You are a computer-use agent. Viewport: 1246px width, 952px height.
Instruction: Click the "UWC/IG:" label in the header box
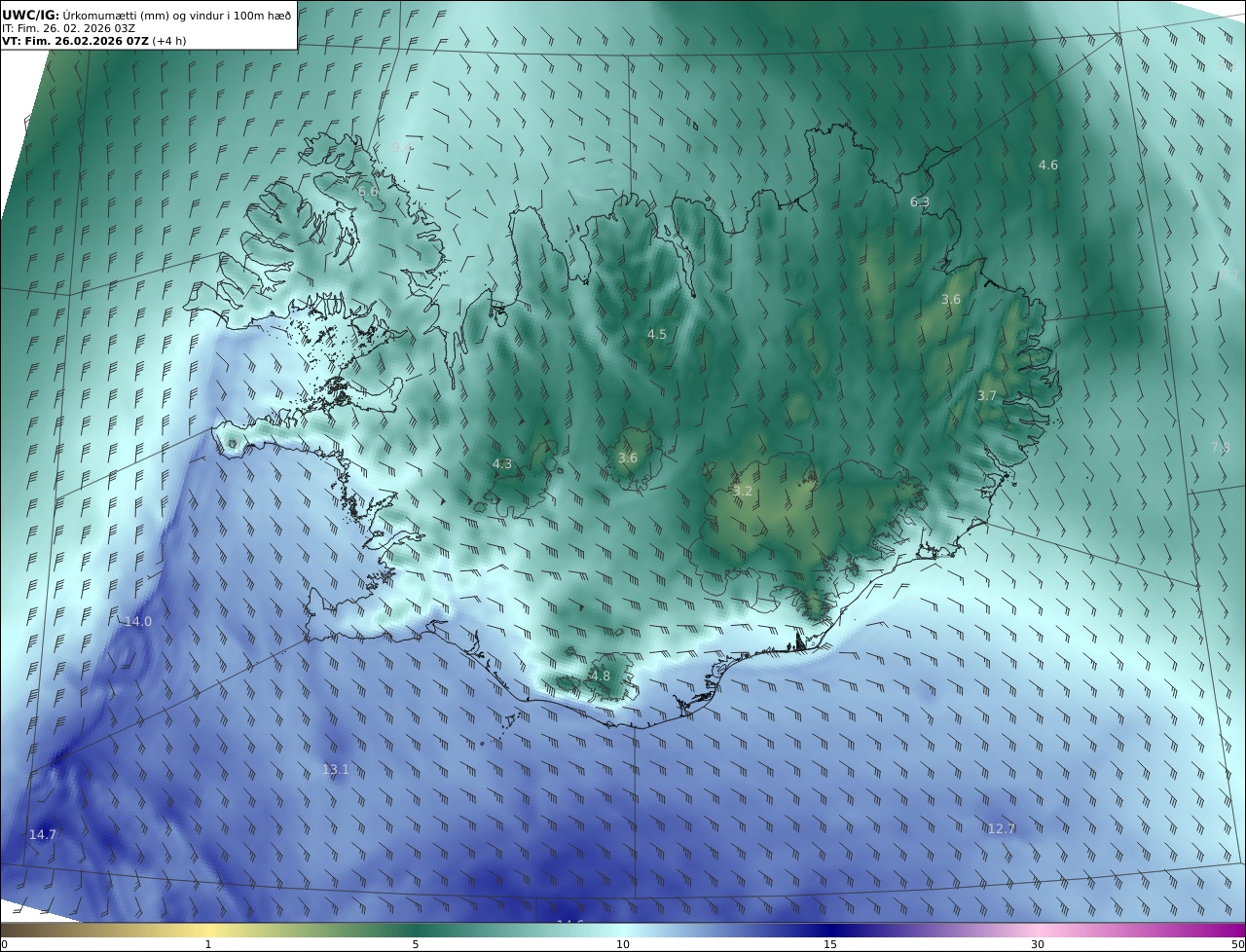pyautogui.click(x=31, y=15)
